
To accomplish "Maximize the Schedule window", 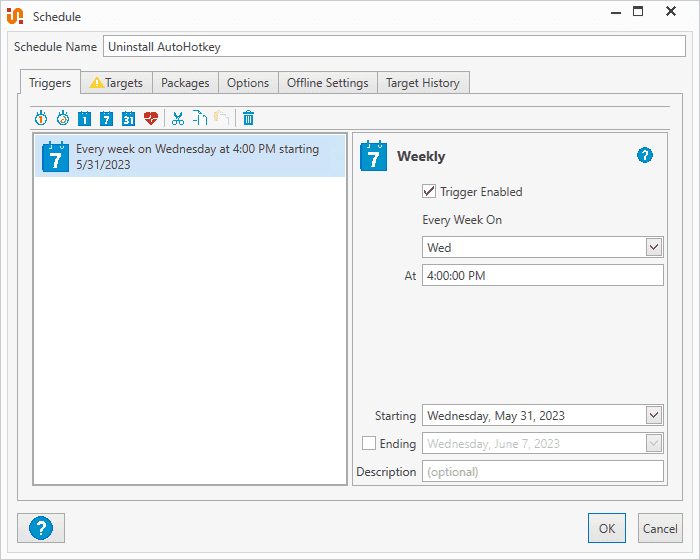I will [638, 11].
